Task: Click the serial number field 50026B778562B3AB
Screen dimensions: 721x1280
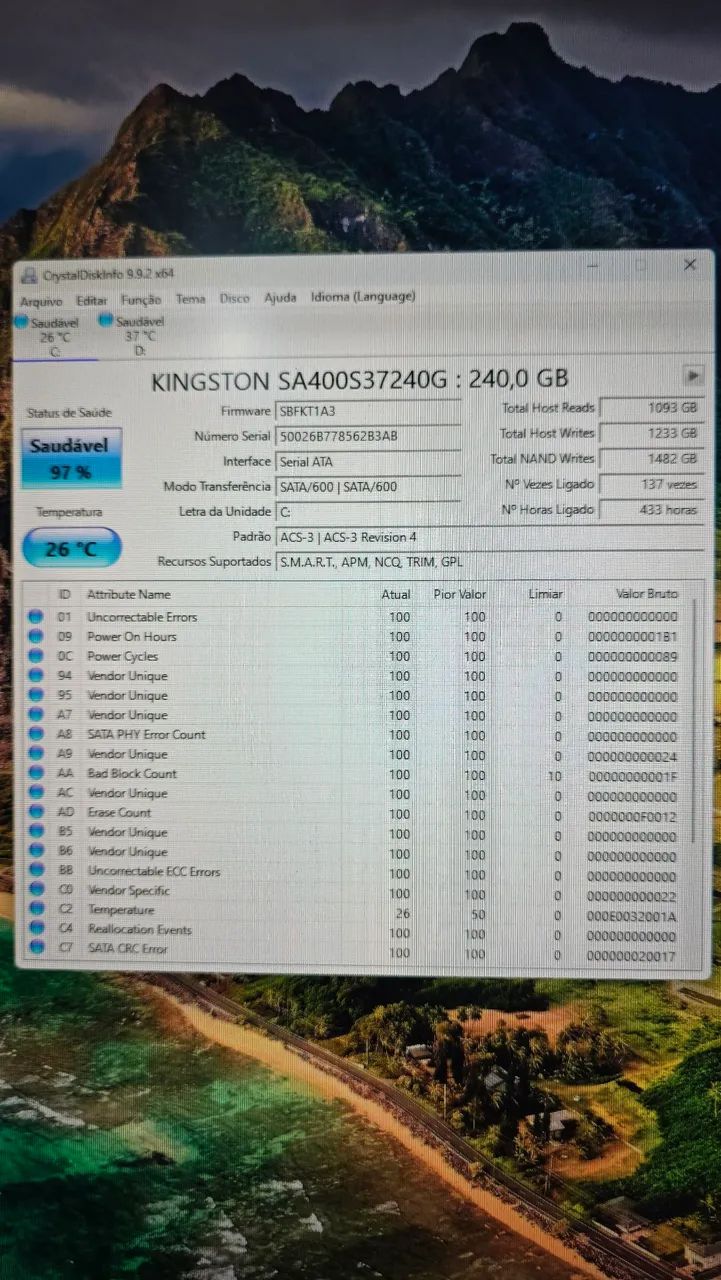Action: pos(367,436)
